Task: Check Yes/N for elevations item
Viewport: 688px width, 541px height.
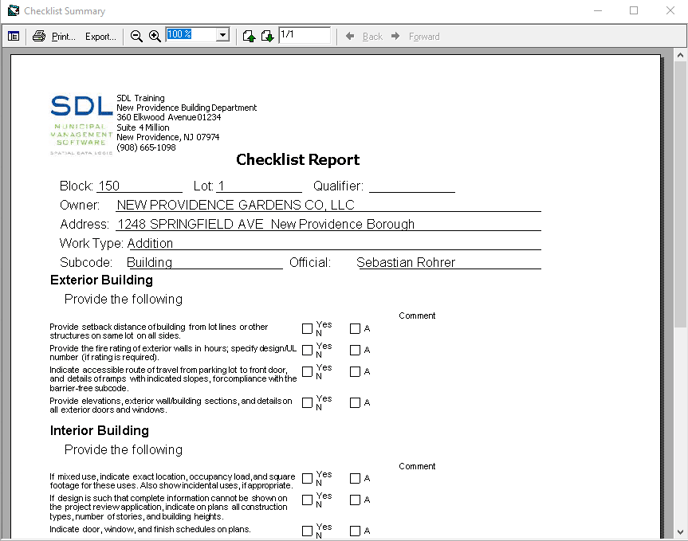Action: 307,403
